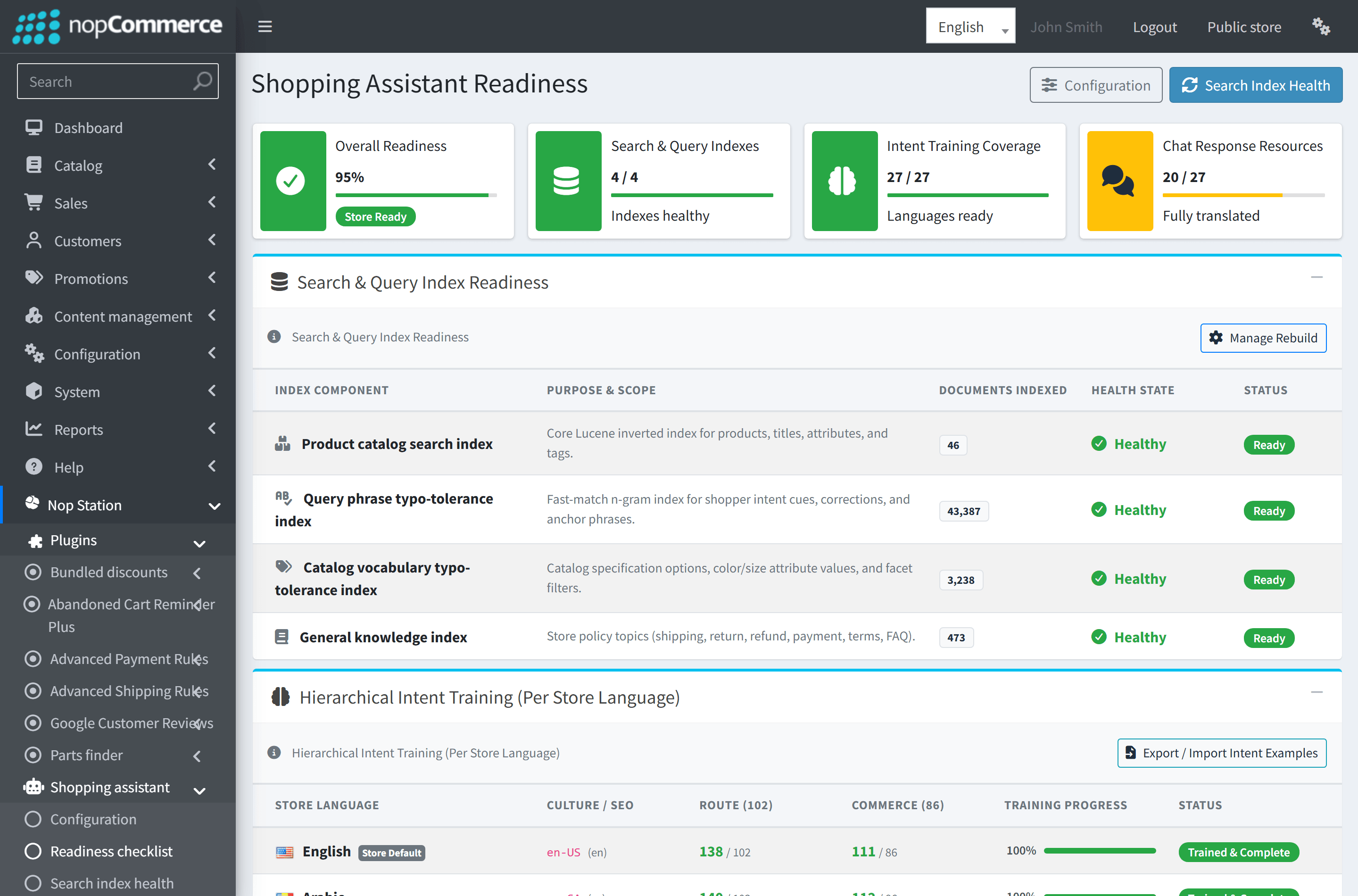The image size is (1358, 896).
Task: Open the Public store link
Action: (1244, 26)
